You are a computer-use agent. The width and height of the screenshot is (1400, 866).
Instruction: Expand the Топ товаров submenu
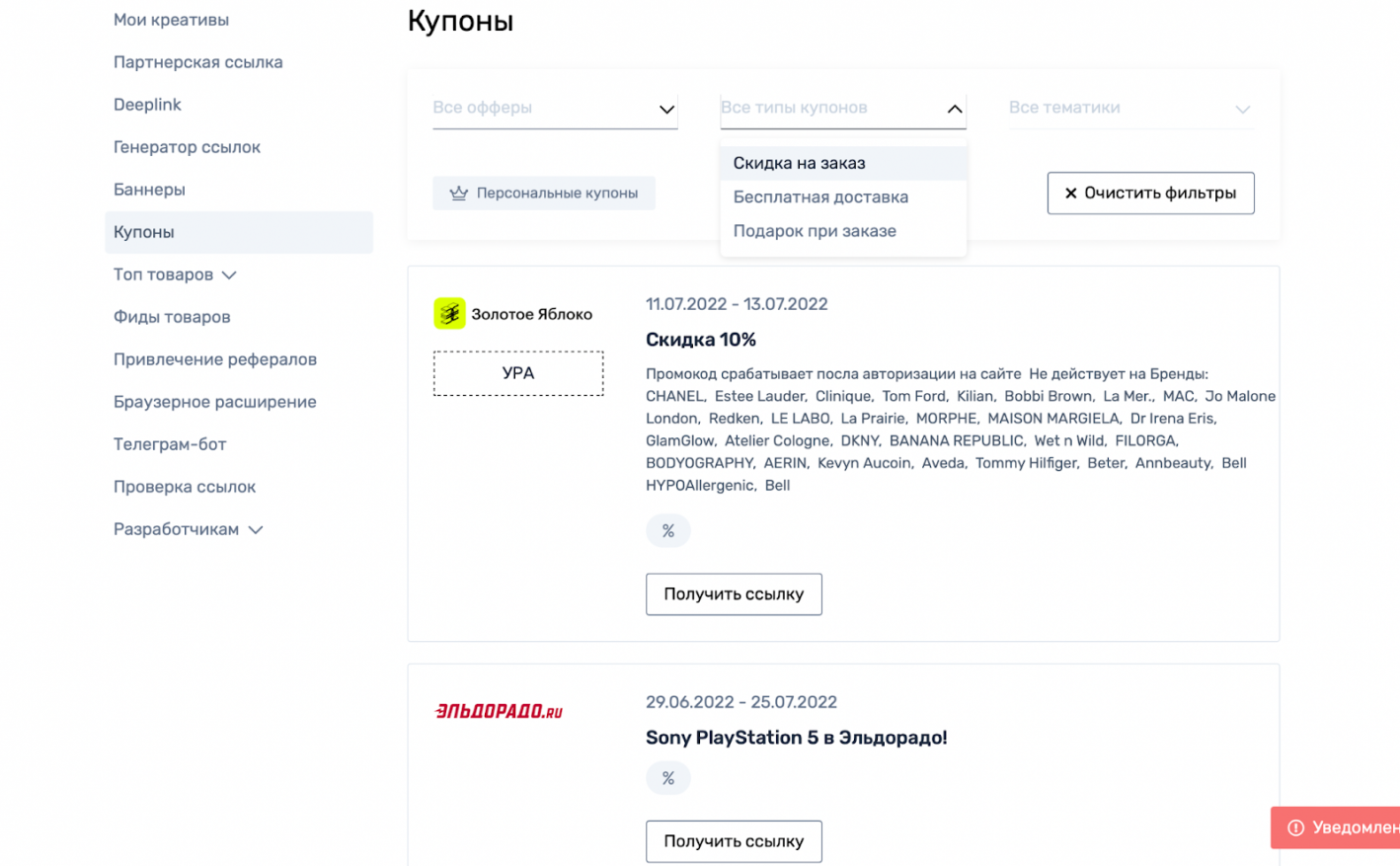coord(229,276)
